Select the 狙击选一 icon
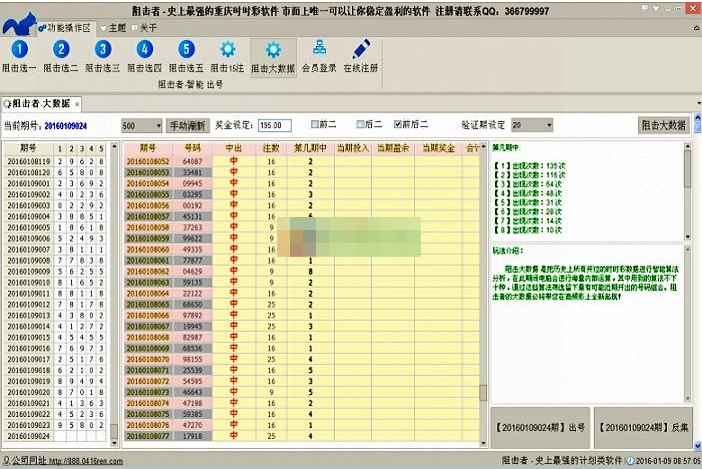Screen dimensions: 702x469 (x=19, y=50)
